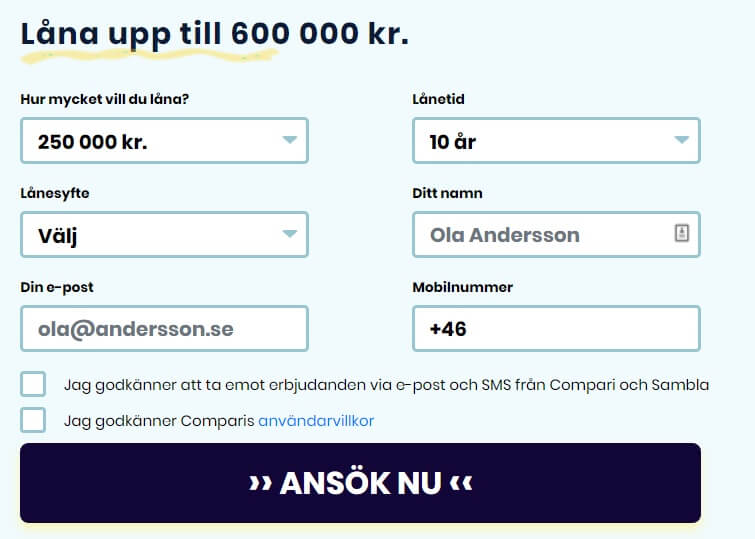Image resolution: width=755 pixels, height=539 pixels.
Task: Click the Din e-post label
Action: [57, 288]
